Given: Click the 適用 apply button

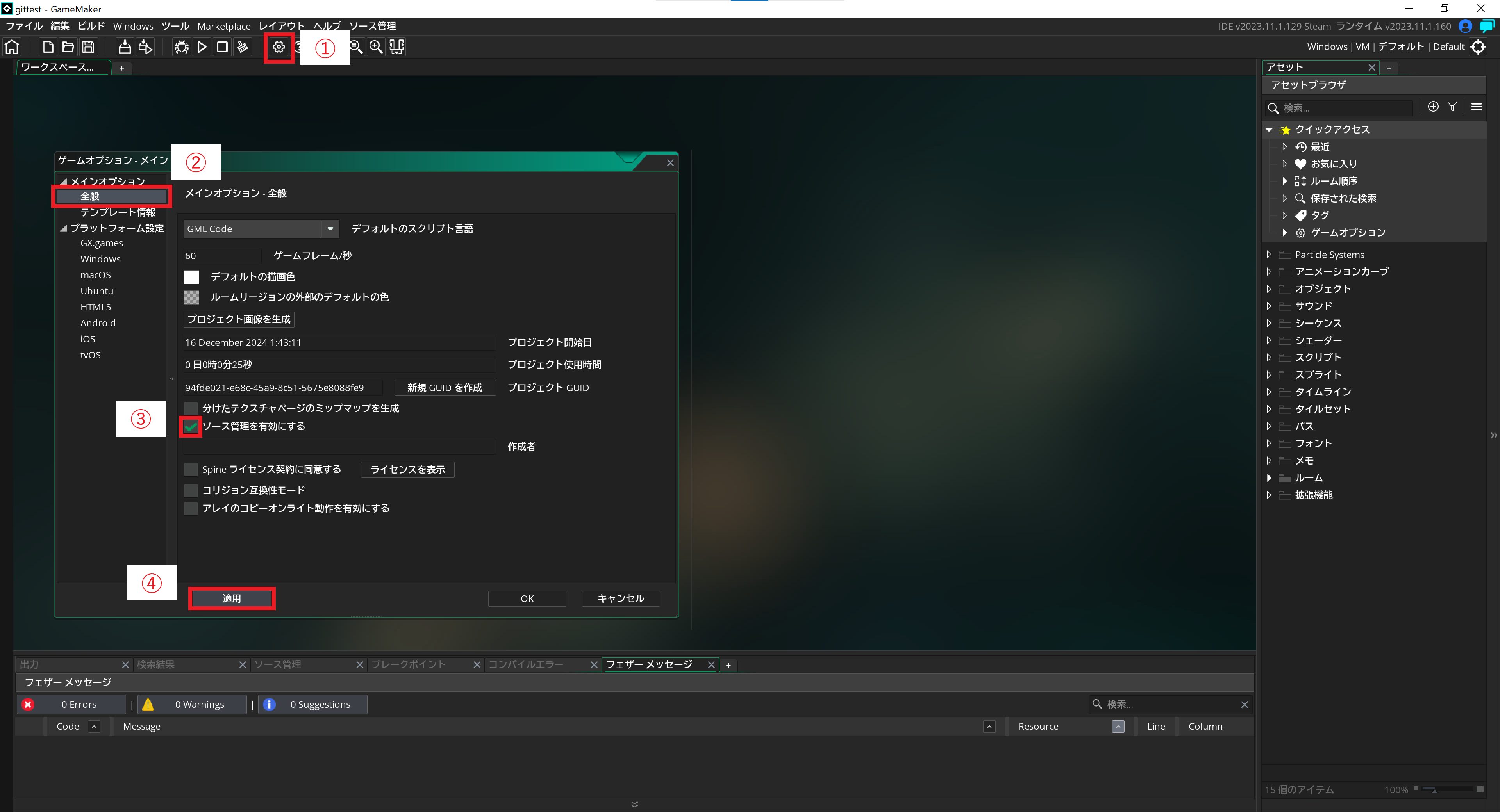Looking at the screenshot, I should pyautogui.click(x=232, y=598).
